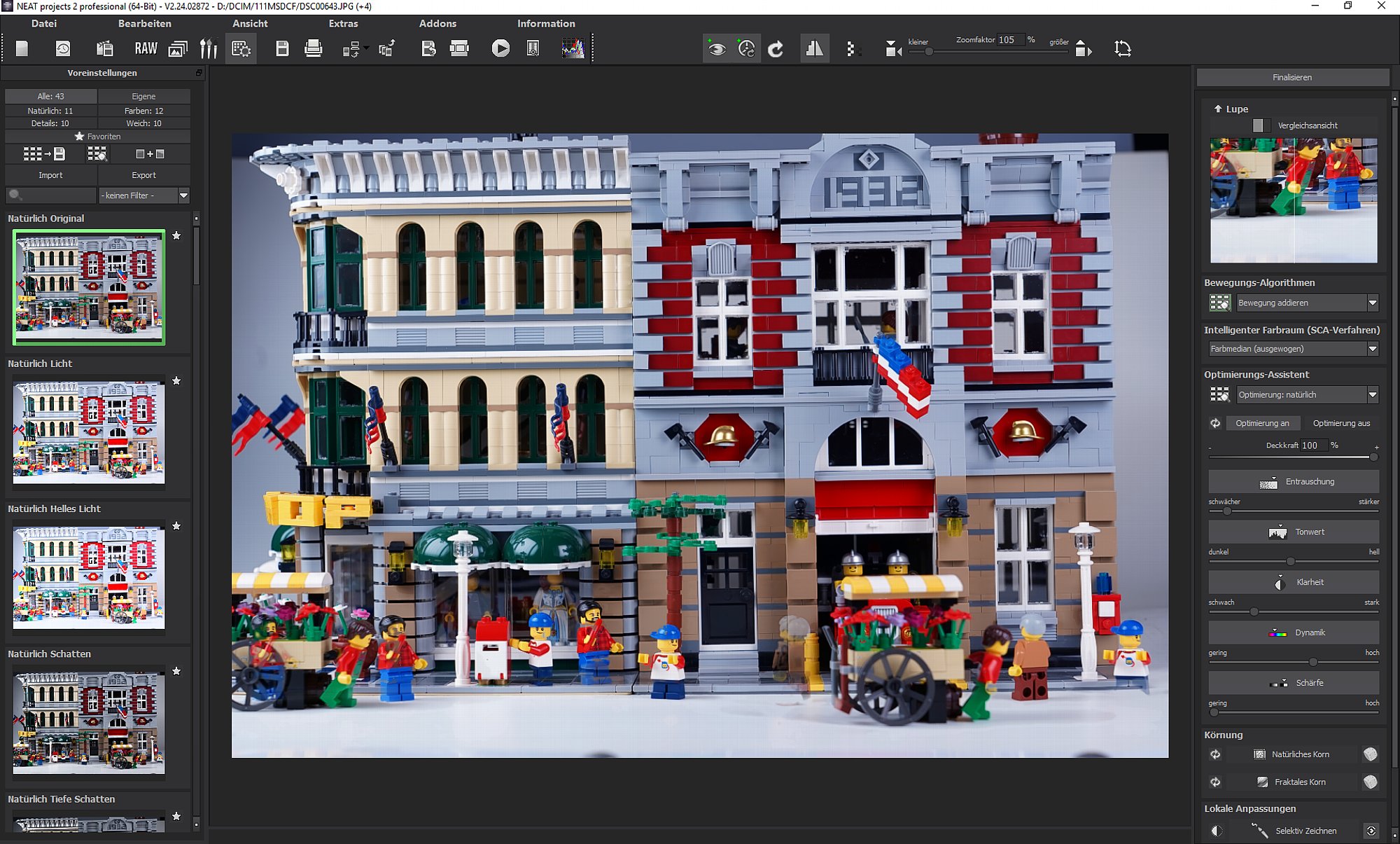Open the Bewegung addieren dropdown
The width and height of the screenshot is (1400, 844).
coord(1372,303)
